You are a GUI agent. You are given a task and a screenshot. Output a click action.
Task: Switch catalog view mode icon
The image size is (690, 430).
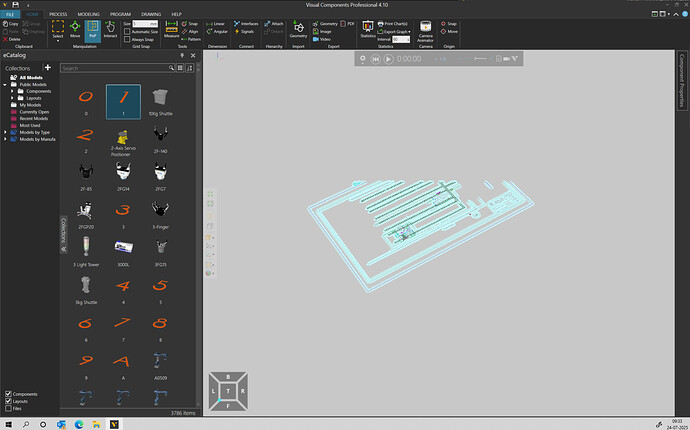pyautogui.click(x=180, y=68)
